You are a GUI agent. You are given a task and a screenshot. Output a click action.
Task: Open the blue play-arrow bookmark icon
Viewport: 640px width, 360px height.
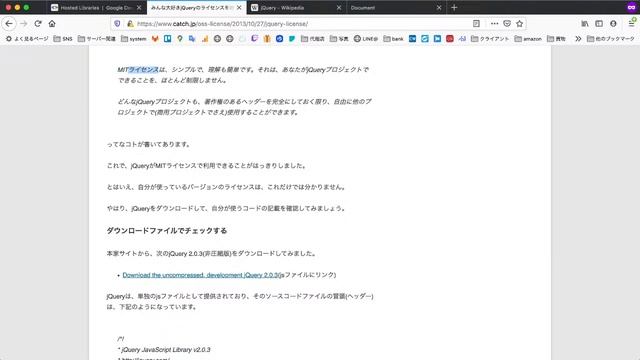point(437,39)
